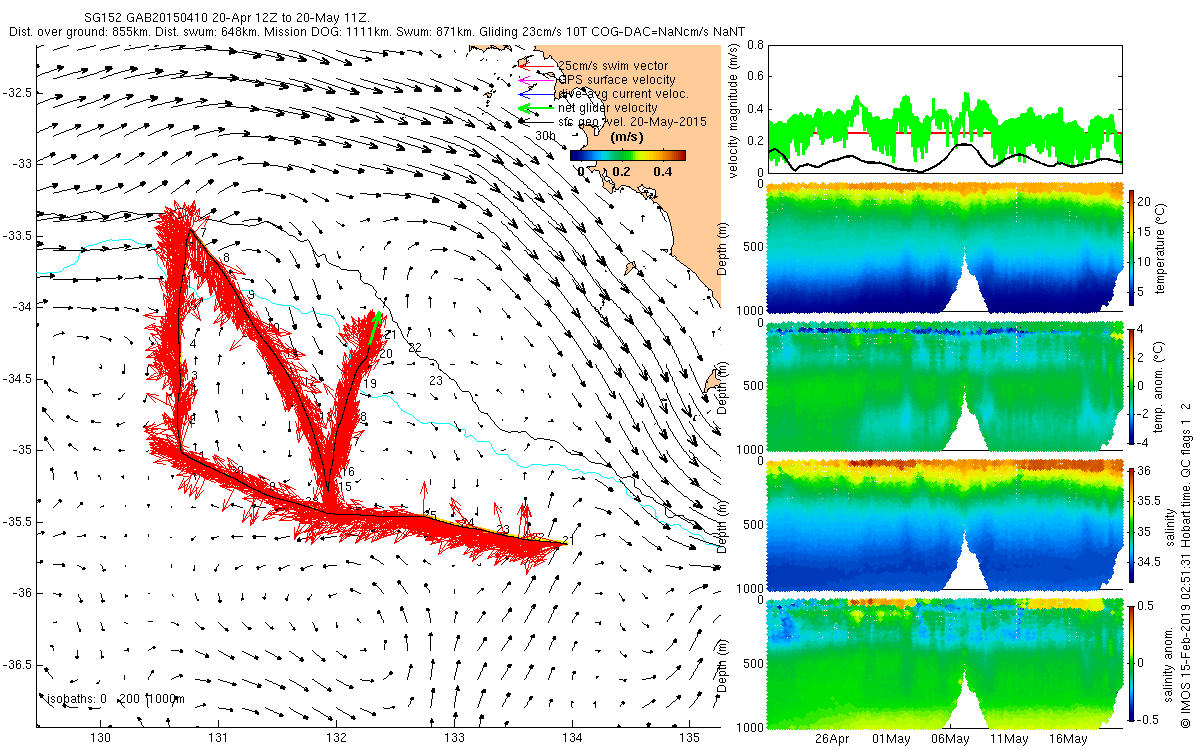Click latitude tick label '-35'
Image resolution: width=1200 pixels, height=750 pixels.
pyautogui.click(x=21, y=450)
